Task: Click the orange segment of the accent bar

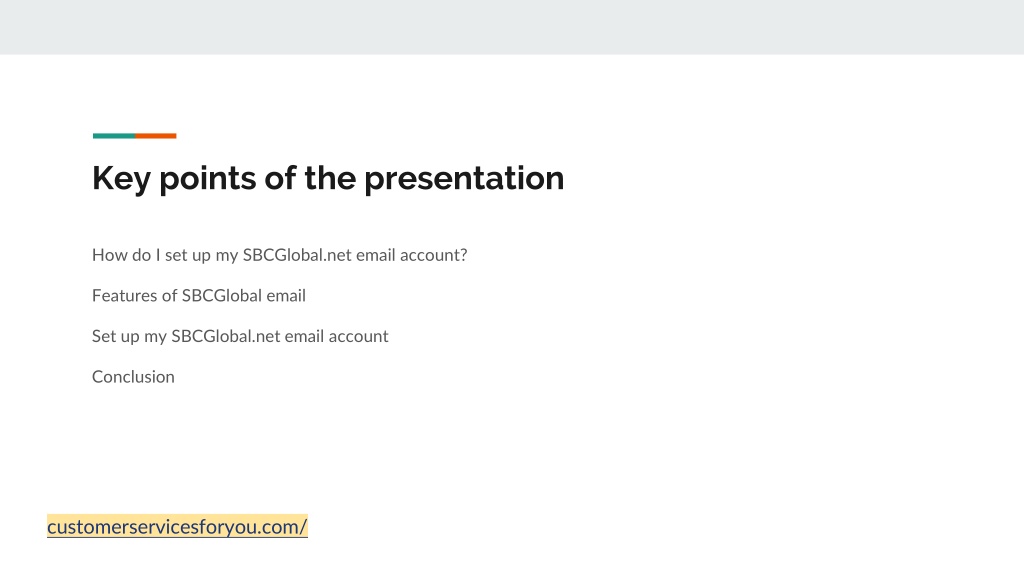Action: [x=156, y=136]
